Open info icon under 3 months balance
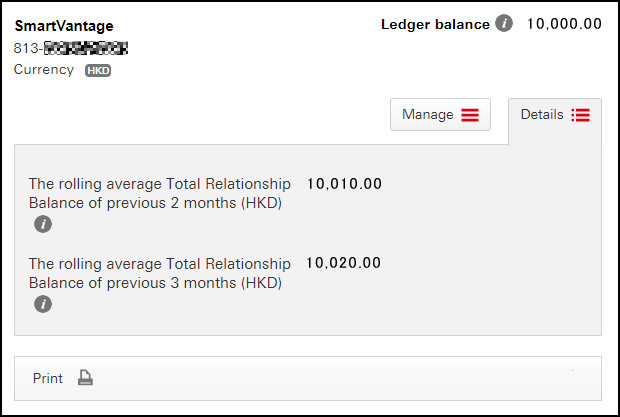Image resolution: width=620 pixels, height=417 pixels. [x=43, y=304]
